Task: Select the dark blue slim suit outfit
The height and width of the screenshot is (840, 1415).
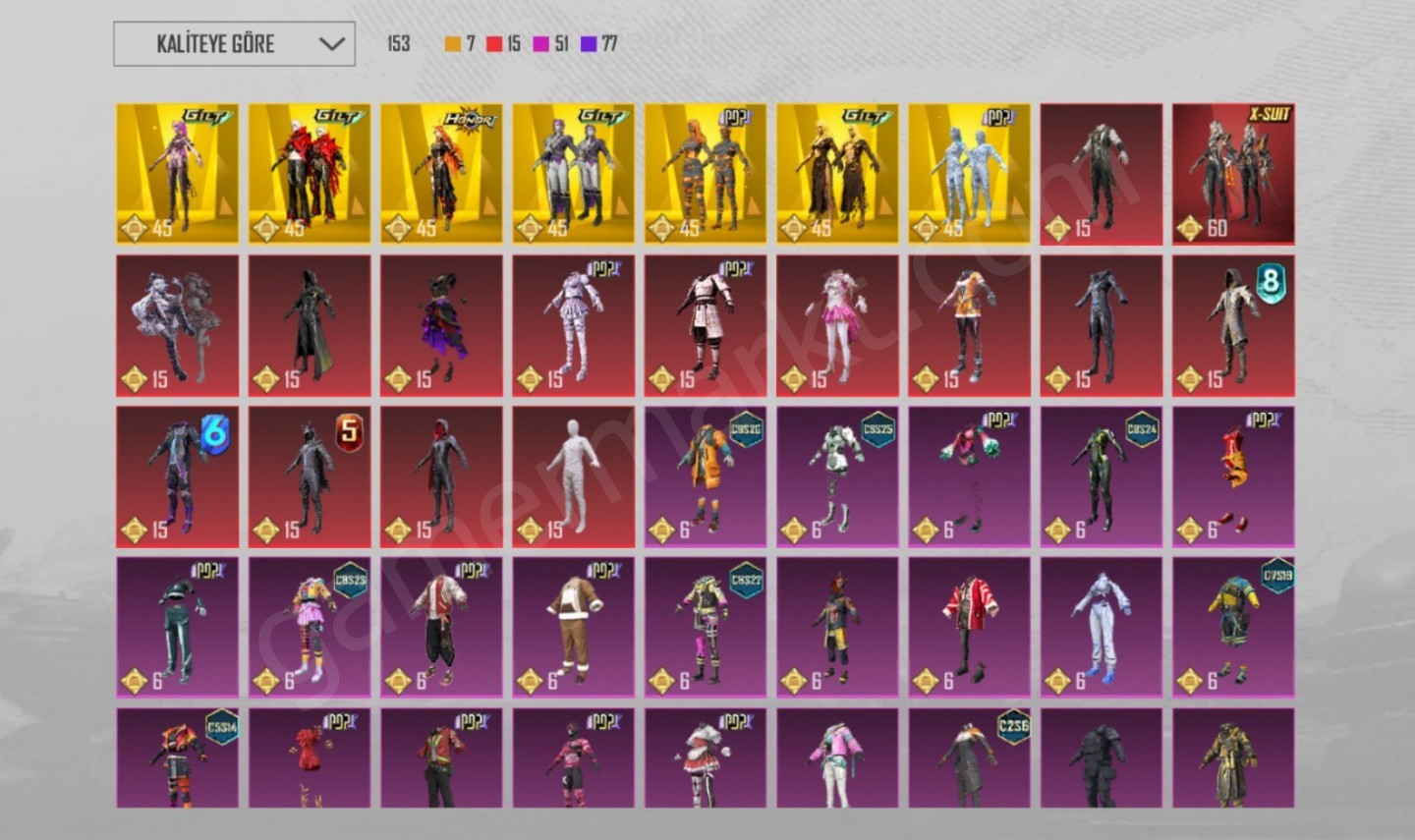Action: click(1102, 325)
